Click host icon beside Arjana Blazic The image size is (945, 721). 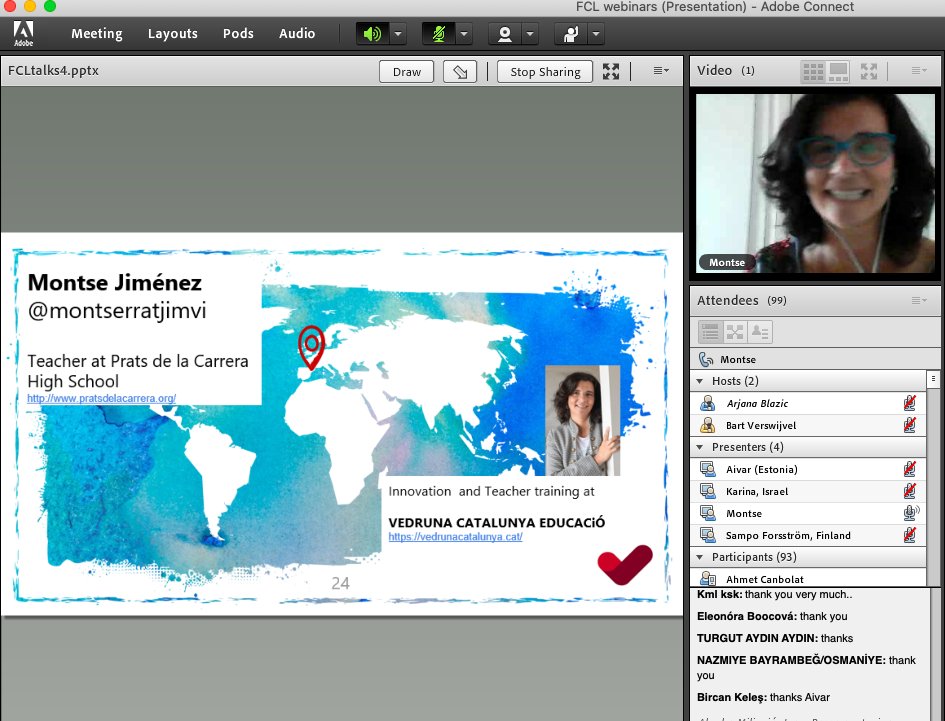(708, 403)
